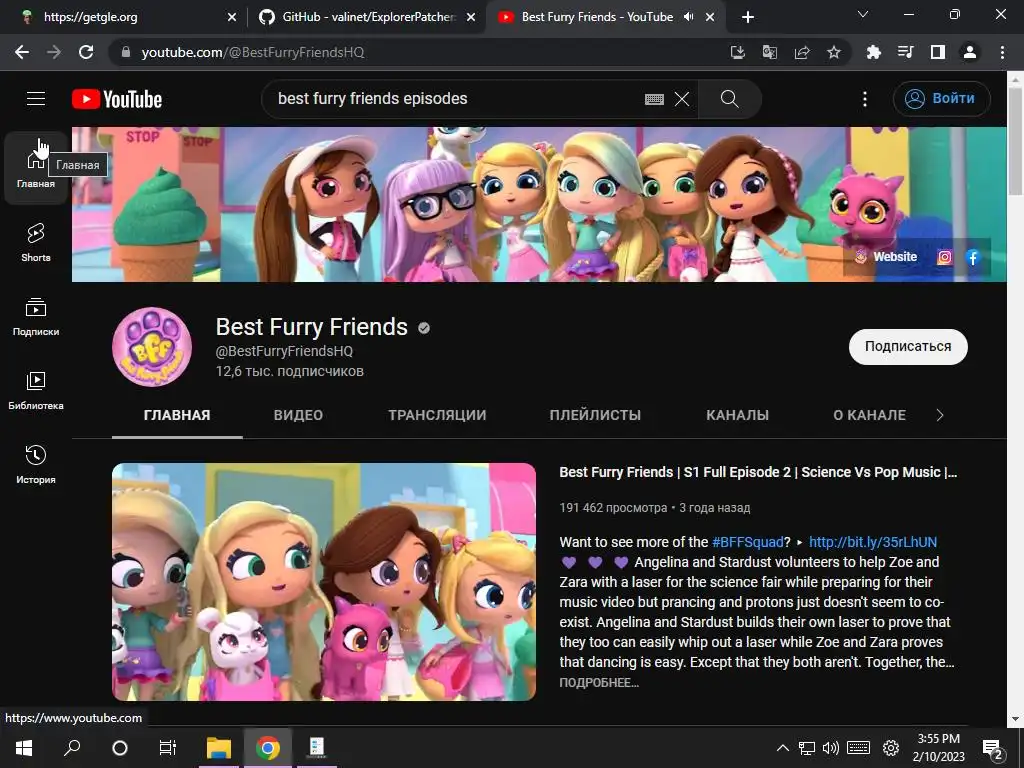Open История in the sidebar
This screenshot has width=1024, height=768.
point(36,464)
